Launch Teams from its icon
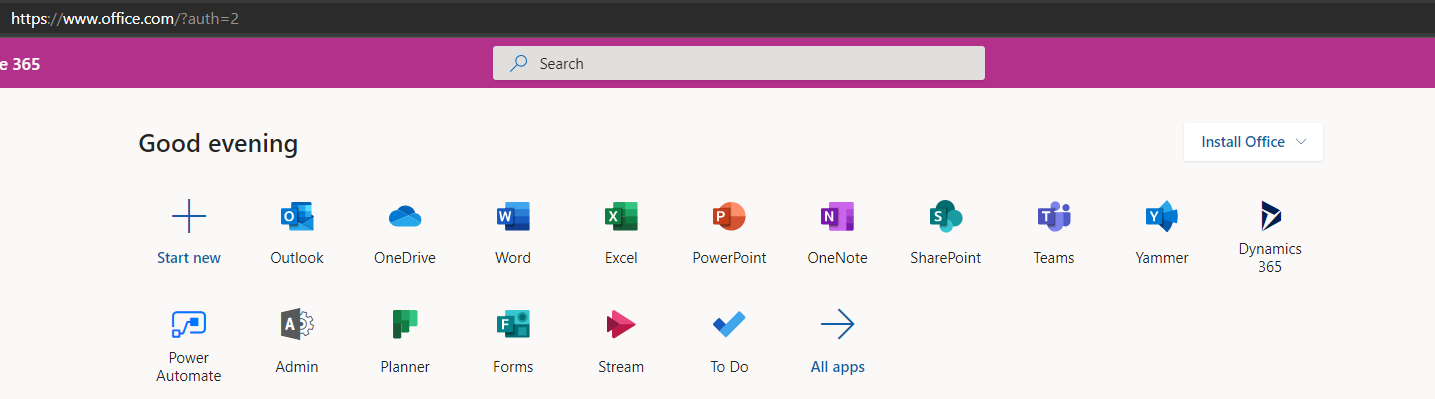The width and height of the screenshot is (1435, 399). pyautogui.click(x=1054, y=216)
